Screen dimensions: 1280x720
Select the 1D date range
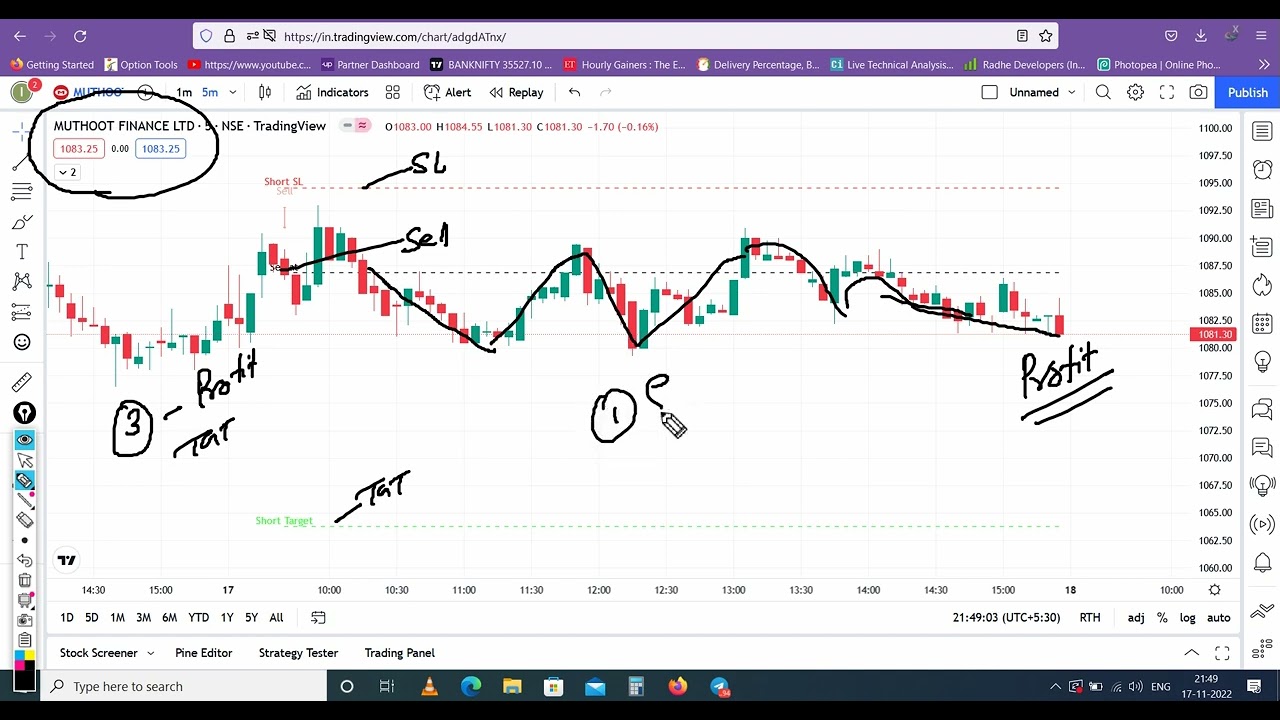[x=67, y=618]
